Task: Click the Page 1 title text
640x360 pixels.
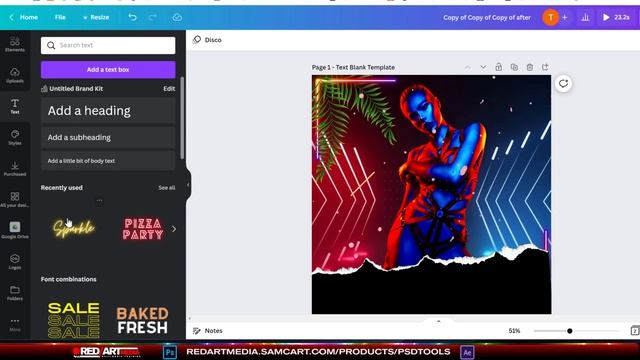Action: coord(353,67)
